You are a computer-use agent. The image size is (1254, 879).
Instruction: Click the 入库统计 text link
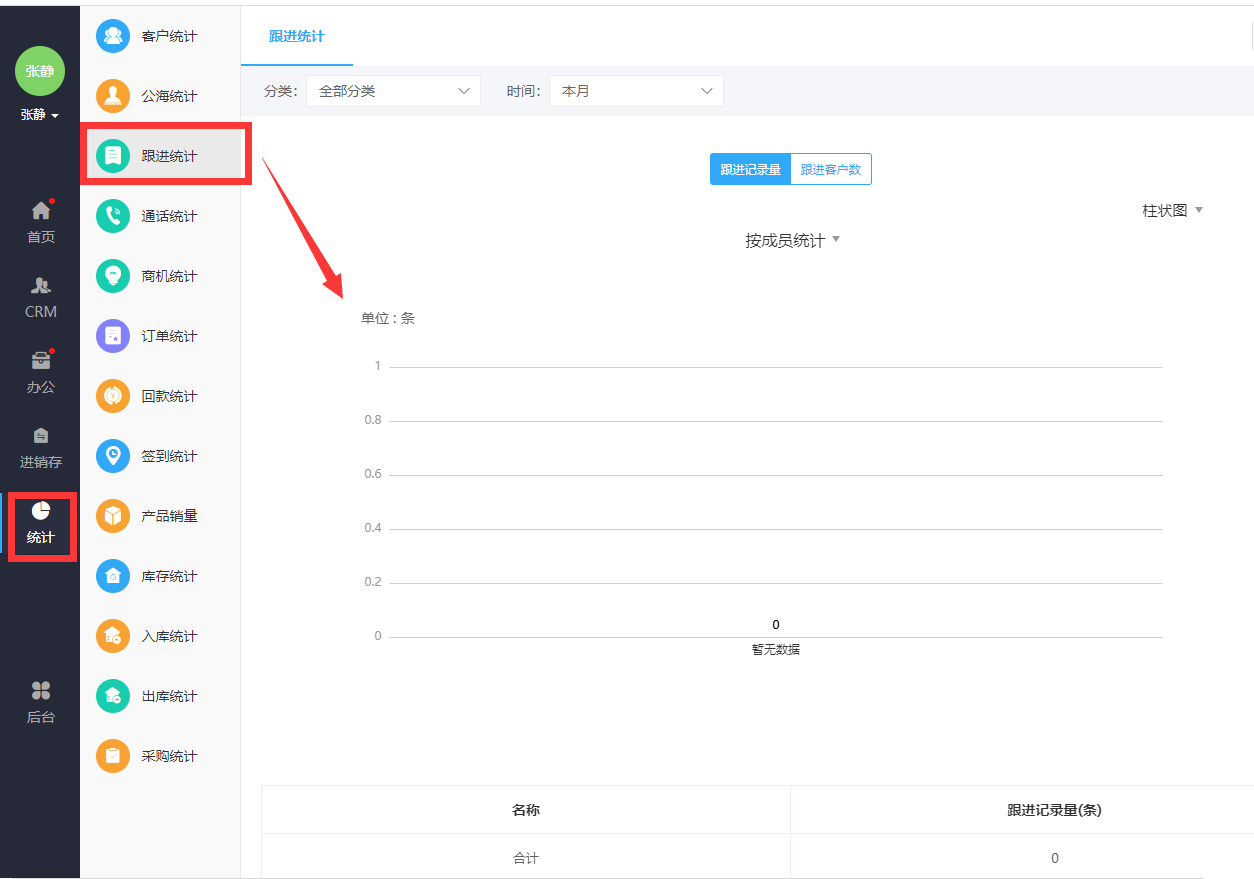[169, 636]
